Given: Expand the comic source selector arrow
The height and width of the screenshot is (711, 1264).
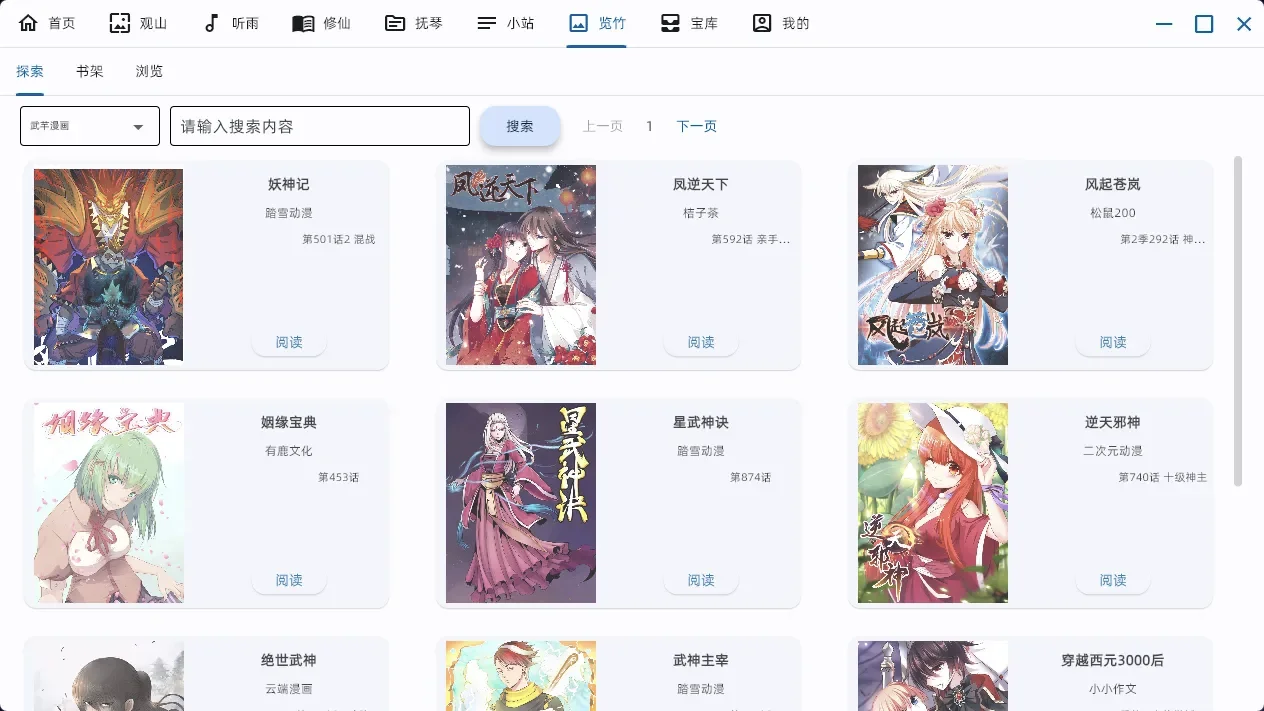Looking at the screenshot, I should pos(139,125).
